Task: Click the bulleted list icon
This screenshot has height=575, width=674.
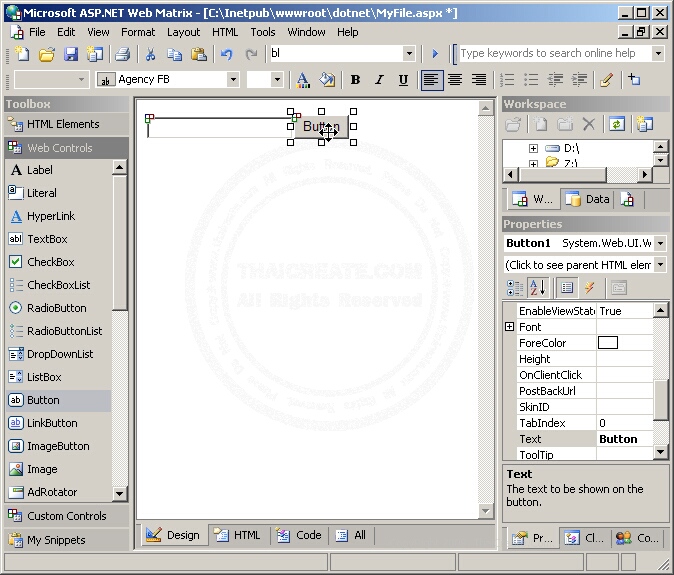Action: (531, 80)
